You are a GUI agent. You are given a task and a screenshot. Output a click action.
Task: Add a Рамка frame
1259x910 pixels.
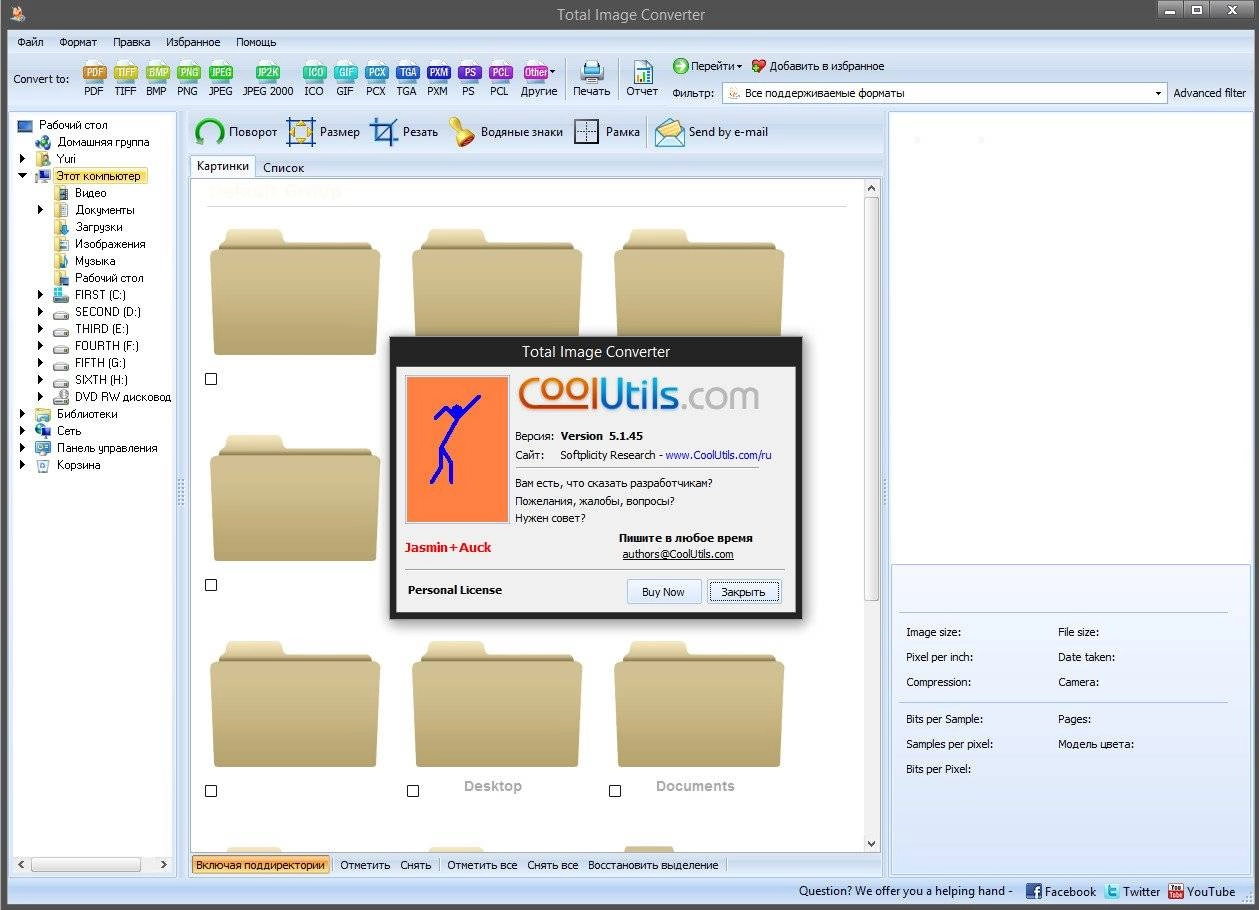607,132
